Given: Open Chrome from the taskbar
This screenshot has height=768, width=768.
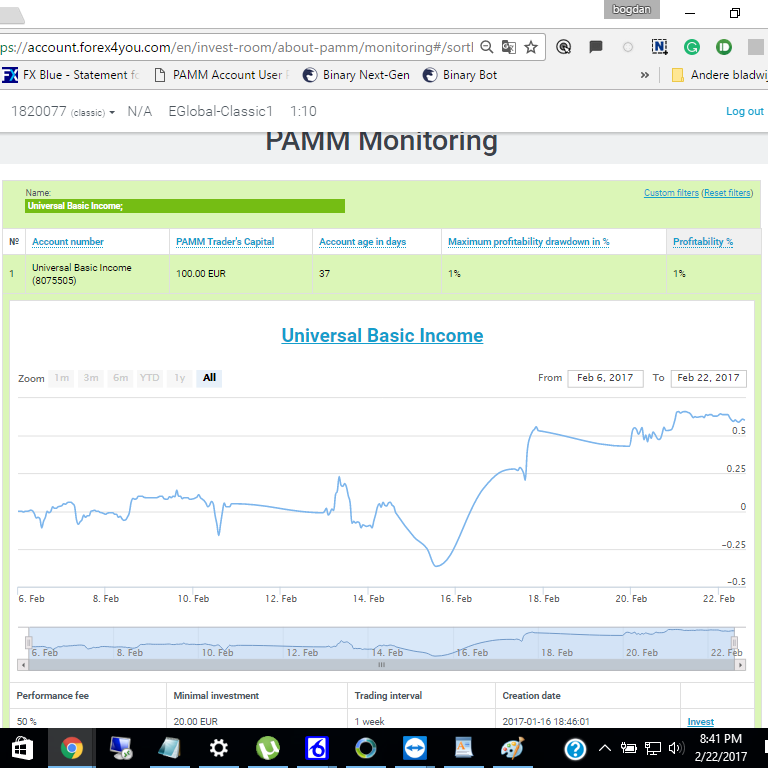Looking at the screenshot, I should pos(72,748).
